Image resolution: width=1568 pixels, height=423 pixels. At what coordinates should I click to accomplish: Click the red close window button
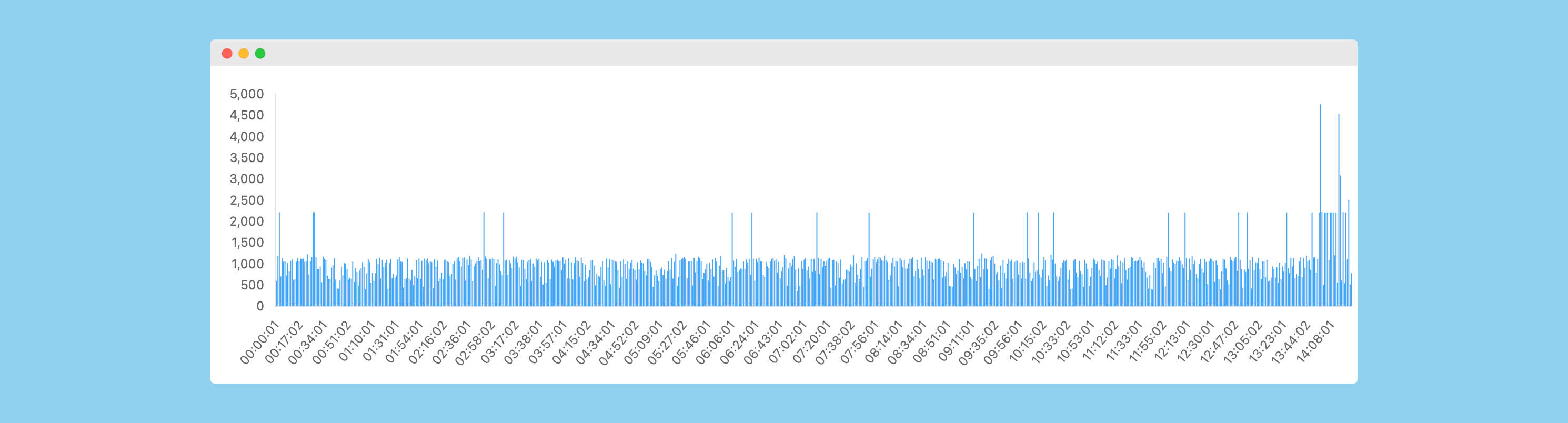click(x=227, y=54)
